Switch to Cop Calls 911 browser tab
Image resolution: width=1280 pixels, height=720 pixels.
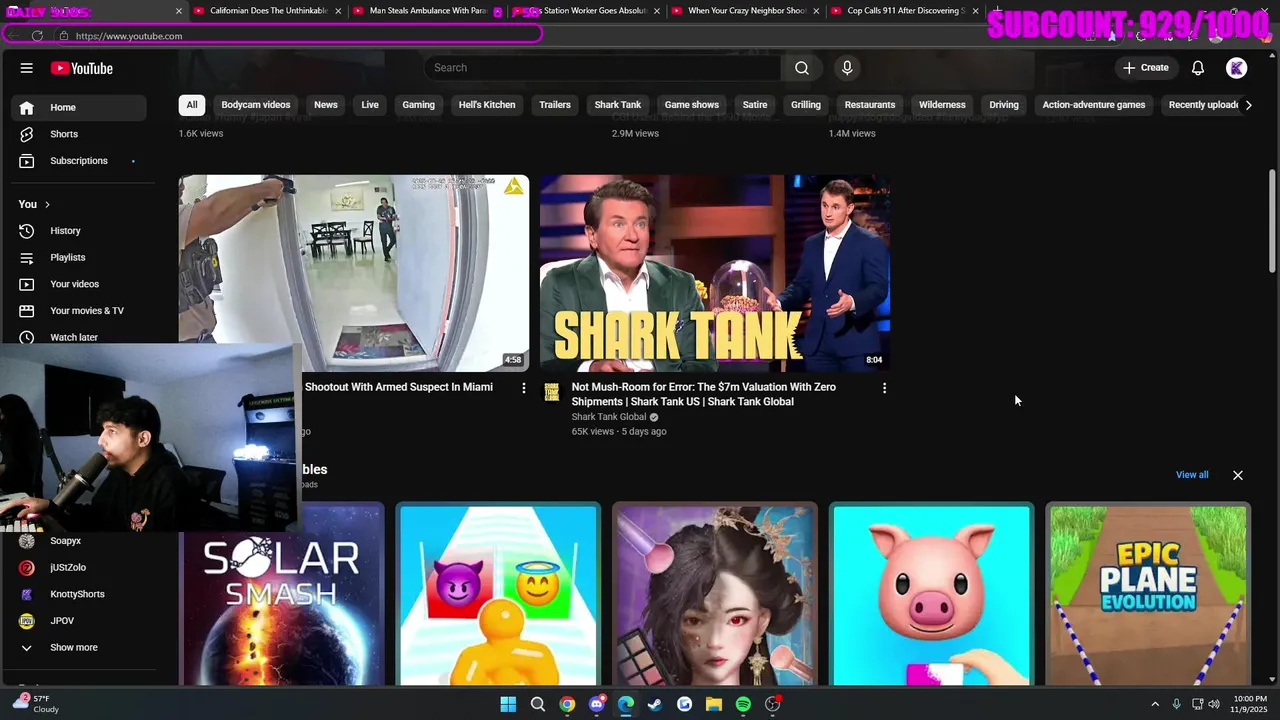[905, 11]
